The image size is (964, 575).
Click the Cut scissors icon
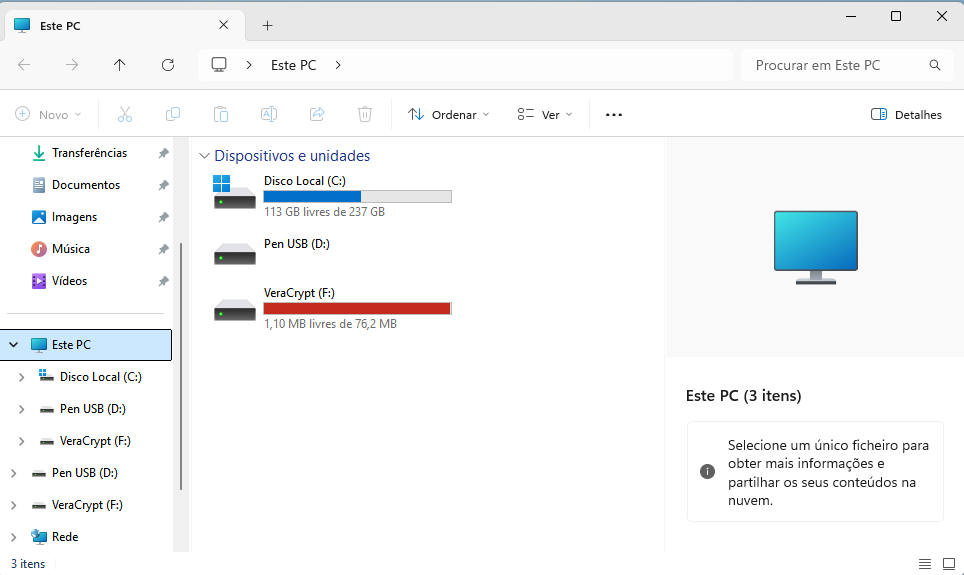click(x=125, y=115)
